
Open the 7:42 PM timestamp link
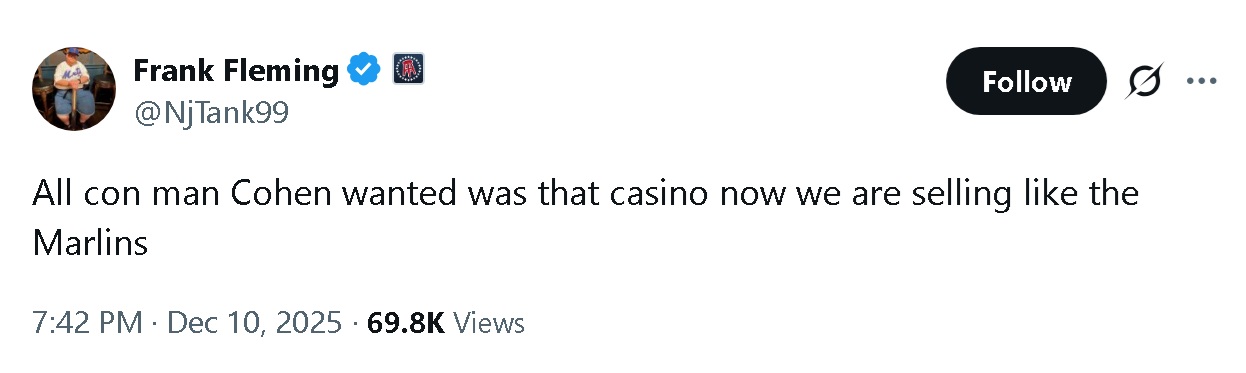point(88,323)
